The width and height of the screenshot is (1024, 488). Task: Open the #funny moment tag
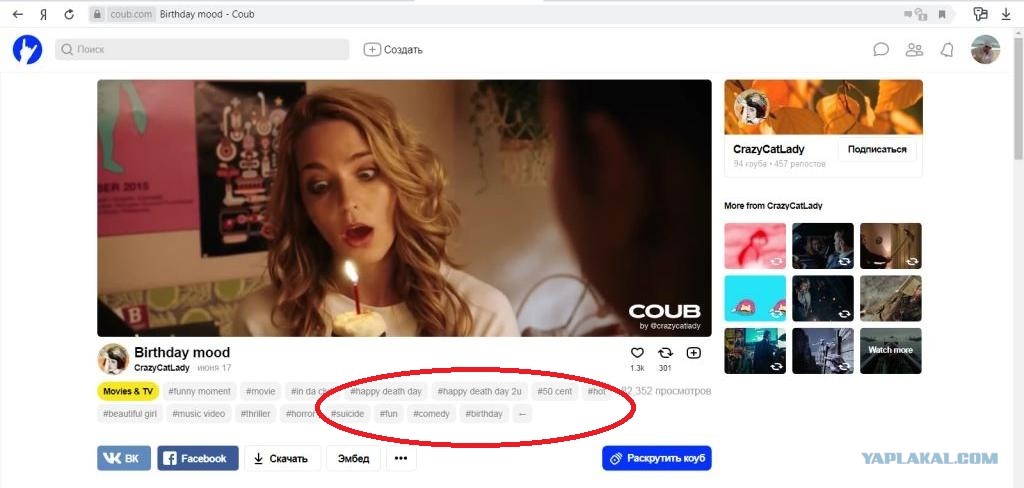point(199,391)
